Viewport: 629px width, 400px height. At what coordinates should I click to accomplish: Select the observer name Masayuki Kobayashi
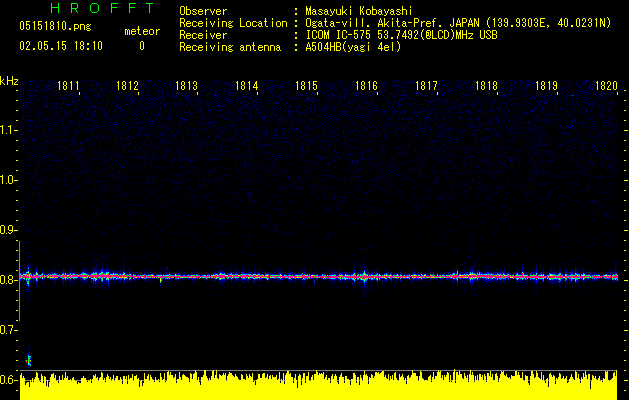[359, 11]
